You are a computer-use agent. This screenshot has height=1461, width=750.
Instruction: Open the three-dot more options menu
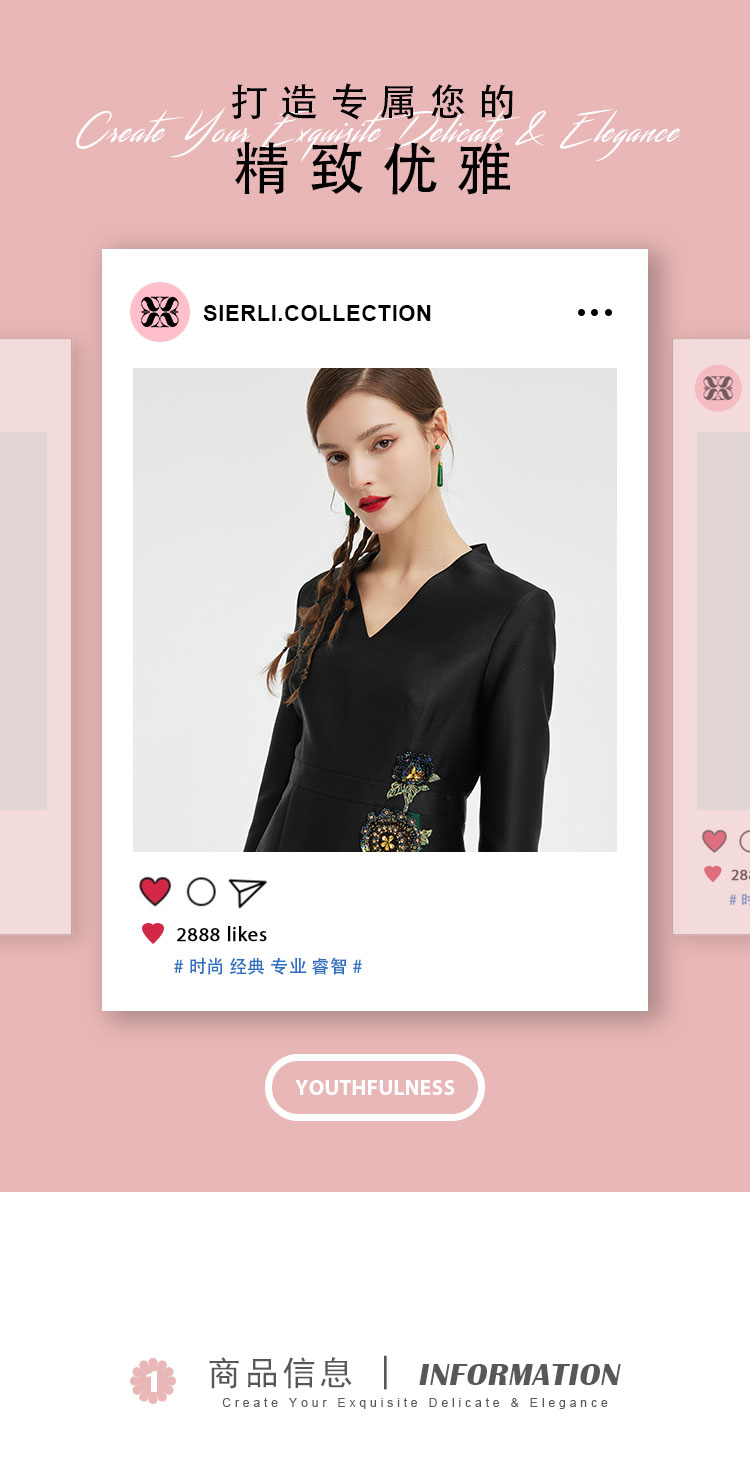click(595, 313)
